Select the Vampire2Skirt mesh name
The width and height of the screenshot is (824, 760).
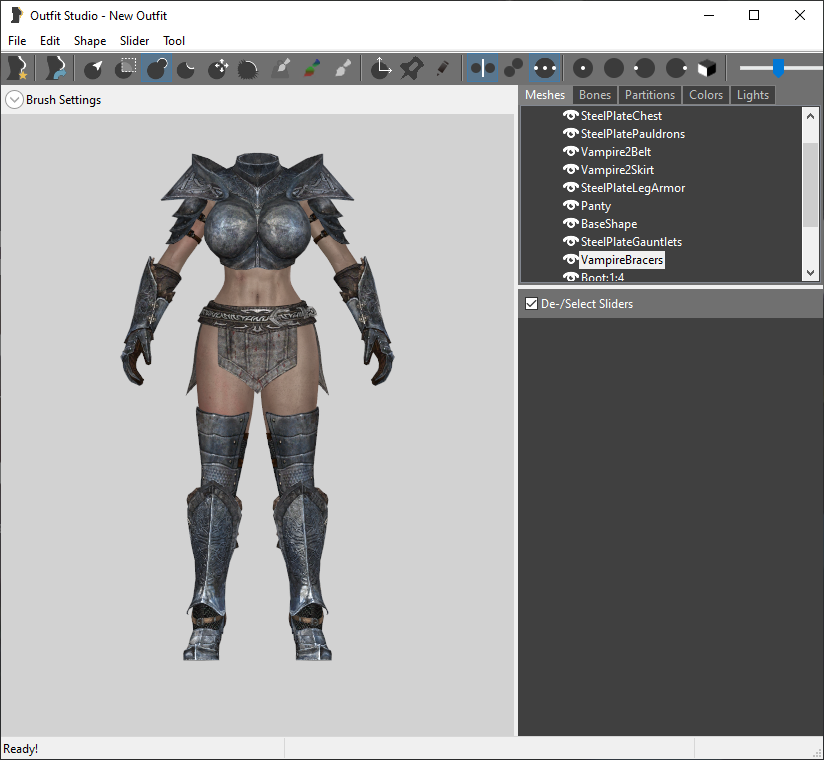tap(617, 170)
